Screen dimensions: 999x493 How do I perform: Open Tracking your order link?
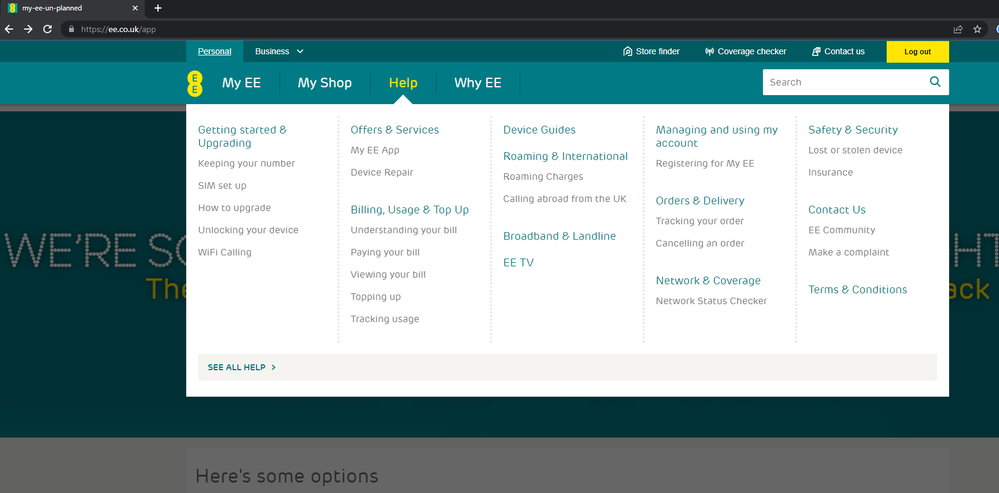click(700, 221)
